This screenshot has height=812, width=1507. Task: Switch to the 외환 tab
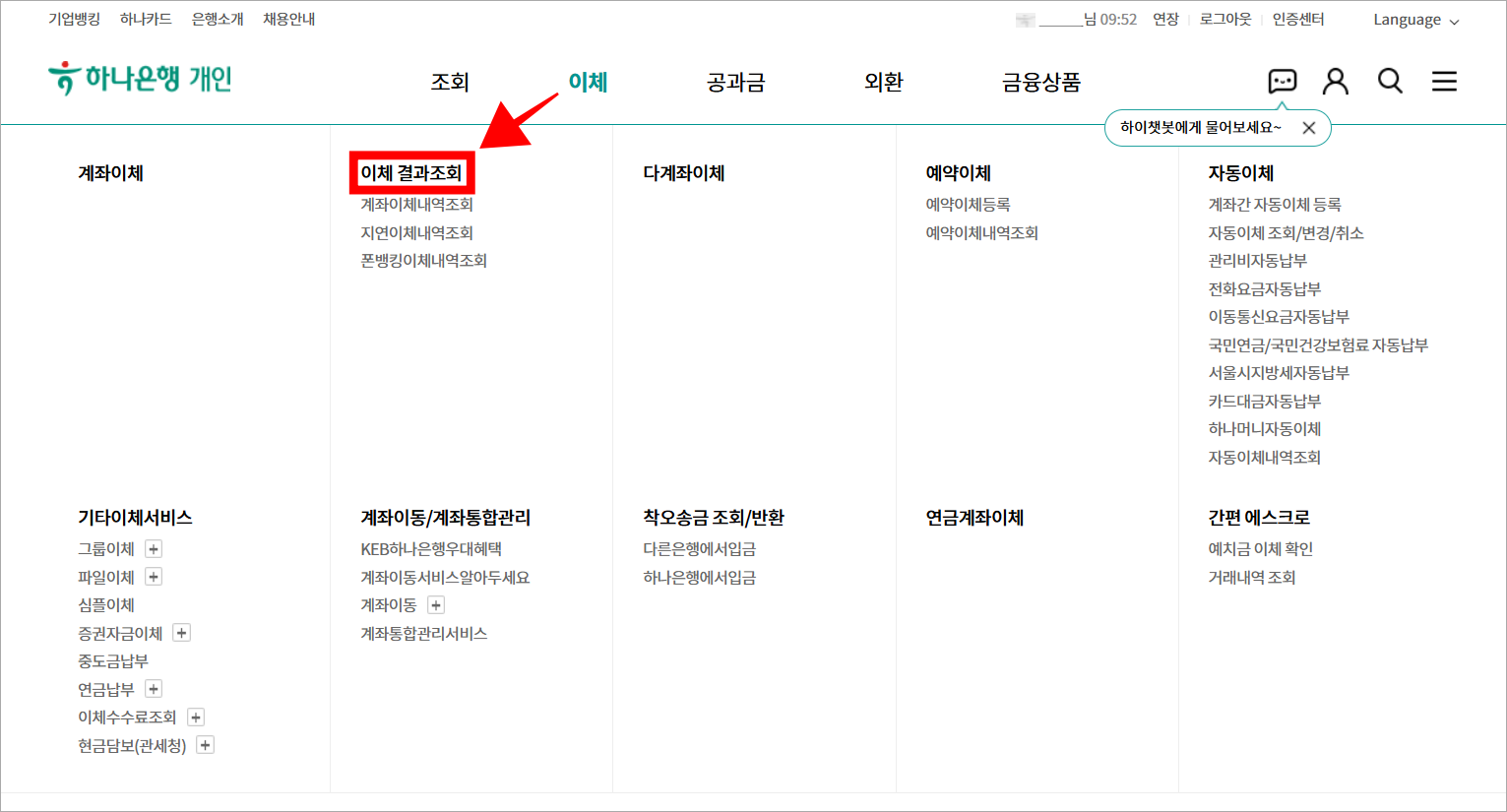click(882, 82)
